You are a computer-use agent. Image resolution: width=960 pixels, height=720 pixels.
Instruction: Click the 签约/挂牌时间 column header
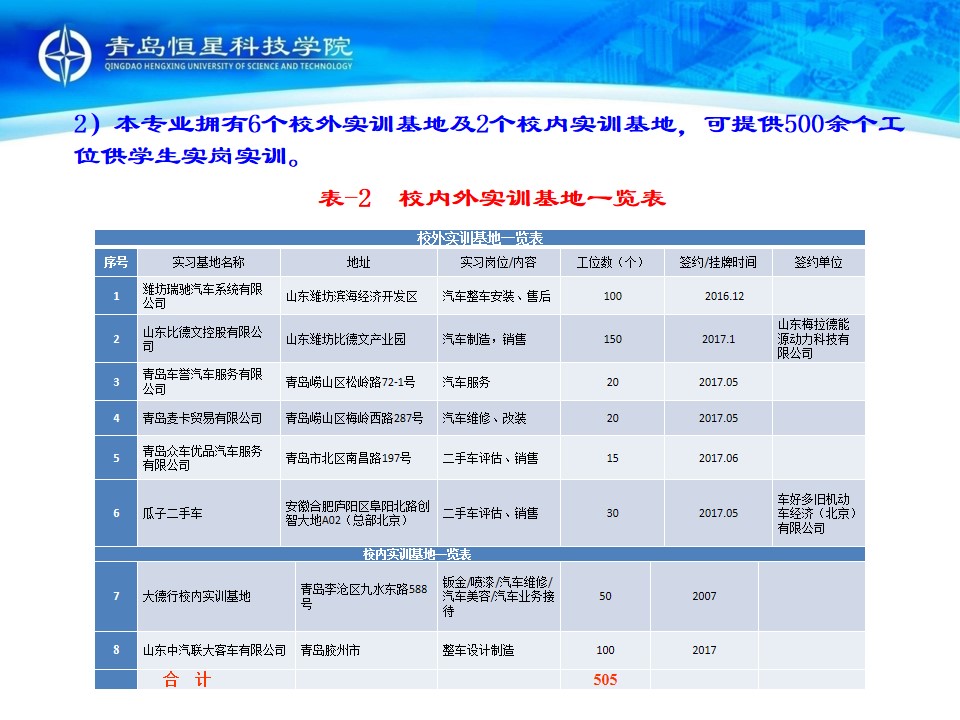(718, 262)
